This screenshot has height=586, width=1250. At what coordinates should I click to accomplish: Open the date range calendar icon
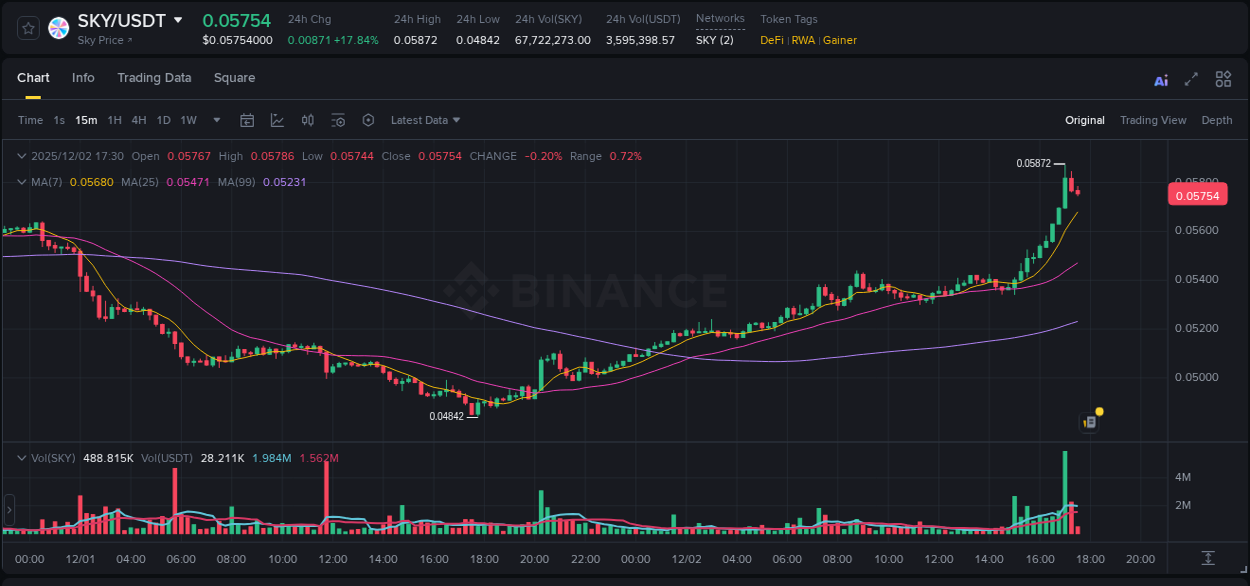pyautogui.click(x=247, y=120)
